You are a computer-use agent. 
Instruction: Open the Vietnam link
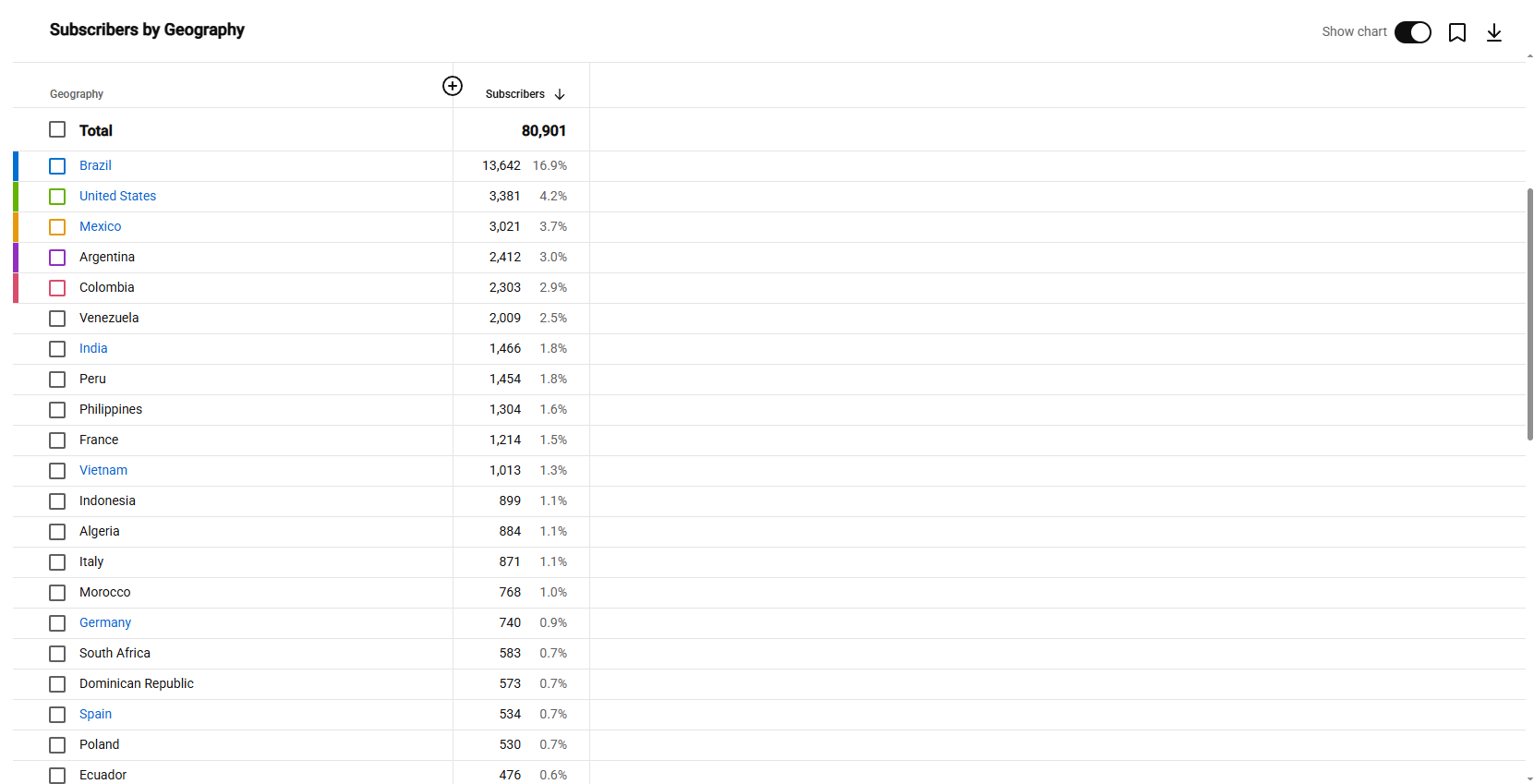103,470
